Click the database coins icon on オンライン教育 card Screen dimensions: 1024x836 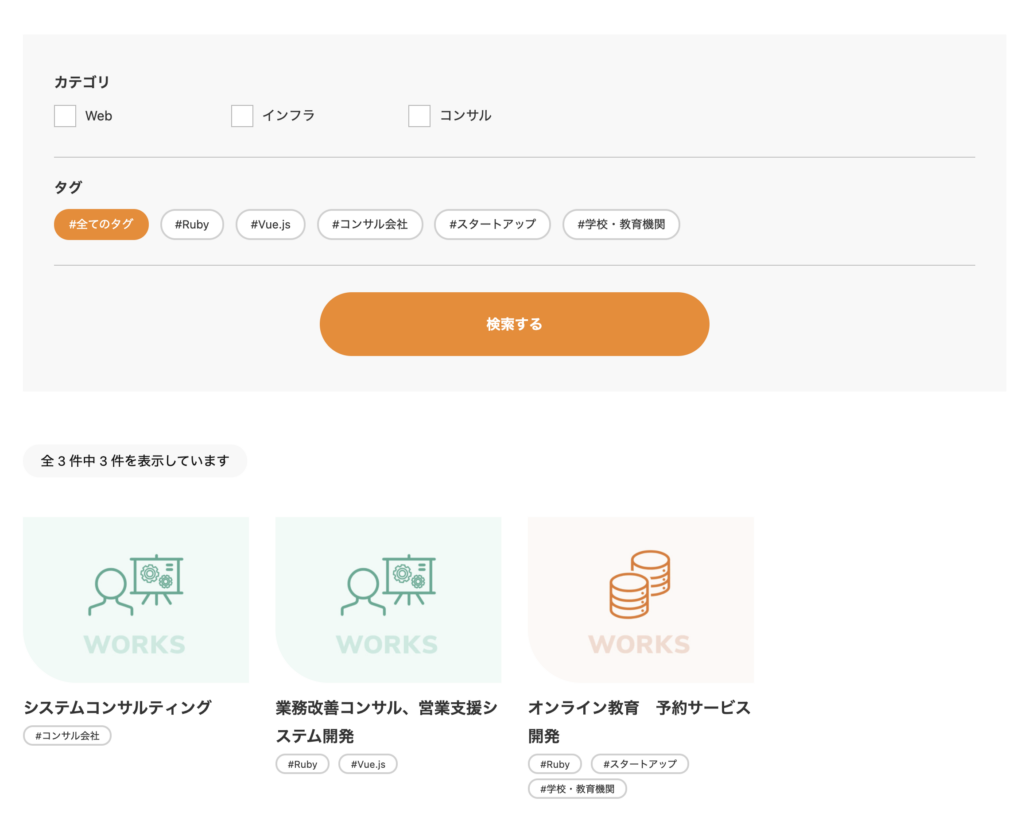tap(640, 585)
